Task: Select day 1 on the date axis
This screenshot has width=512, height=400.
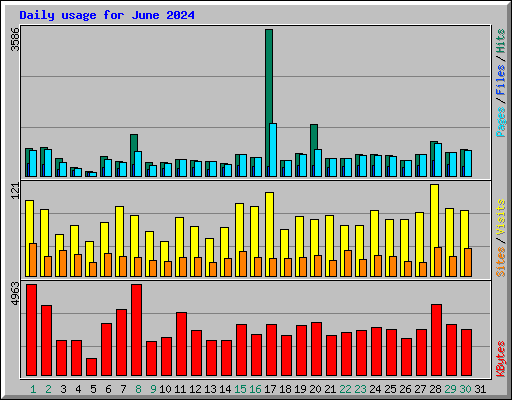Action: click(33, 389)
